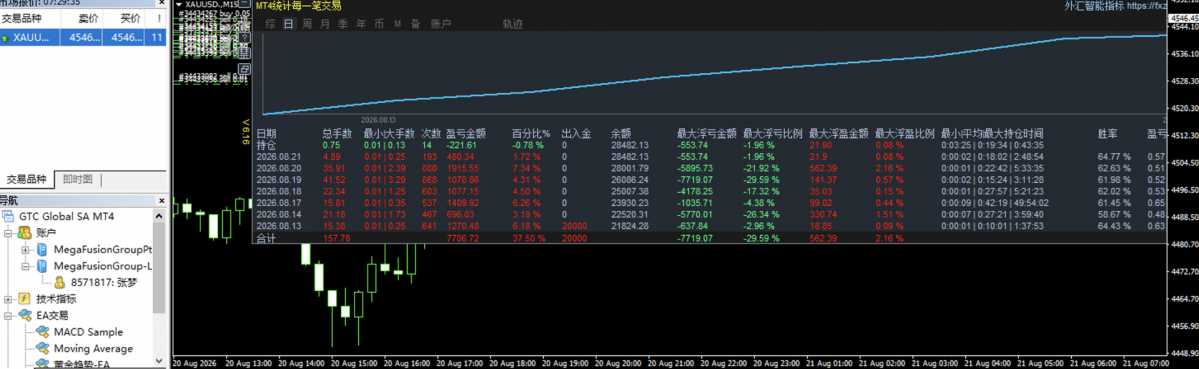The image size is (1199, 369).
Task: Click the MegaFusionGroup-L server icon
Action: click(x=43, y=267)
